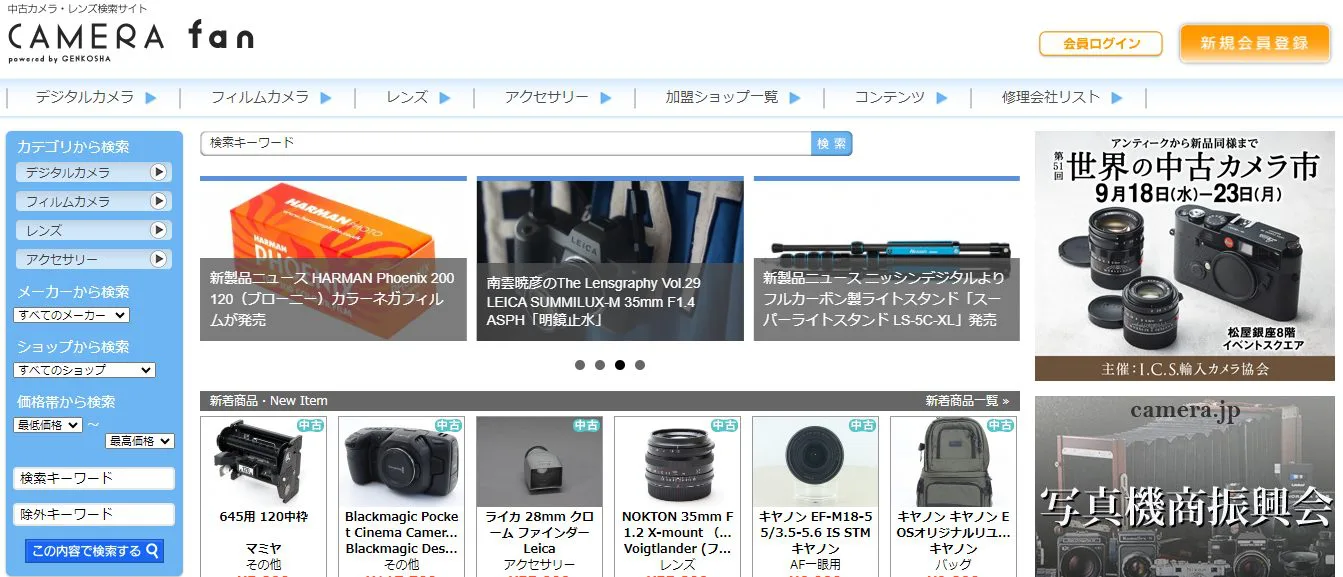The image size is (1343, 577).
Task: Open the 加盟ショップ一覧 navigation menu
Action: (733, 97)
